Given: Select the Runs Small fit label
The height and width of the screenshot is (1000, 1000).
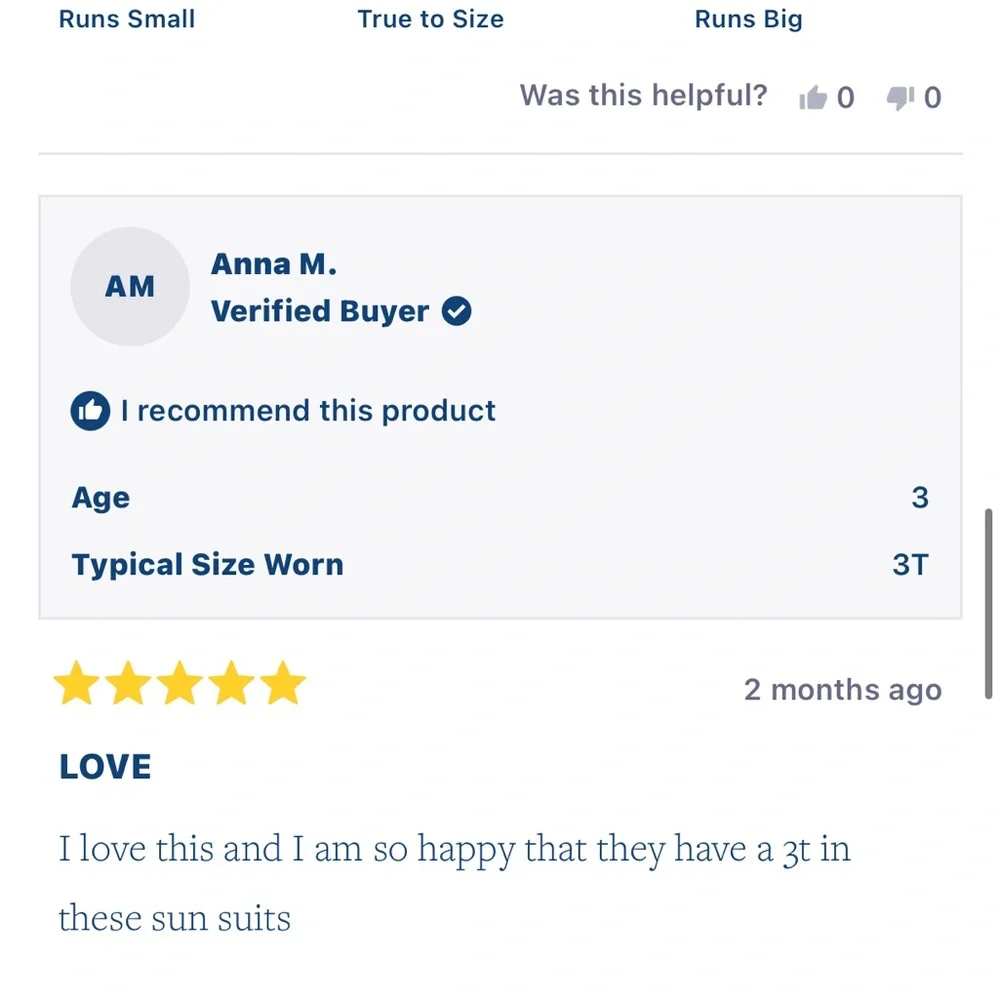Looking at the screenshot, I should [x=127, y=19].
